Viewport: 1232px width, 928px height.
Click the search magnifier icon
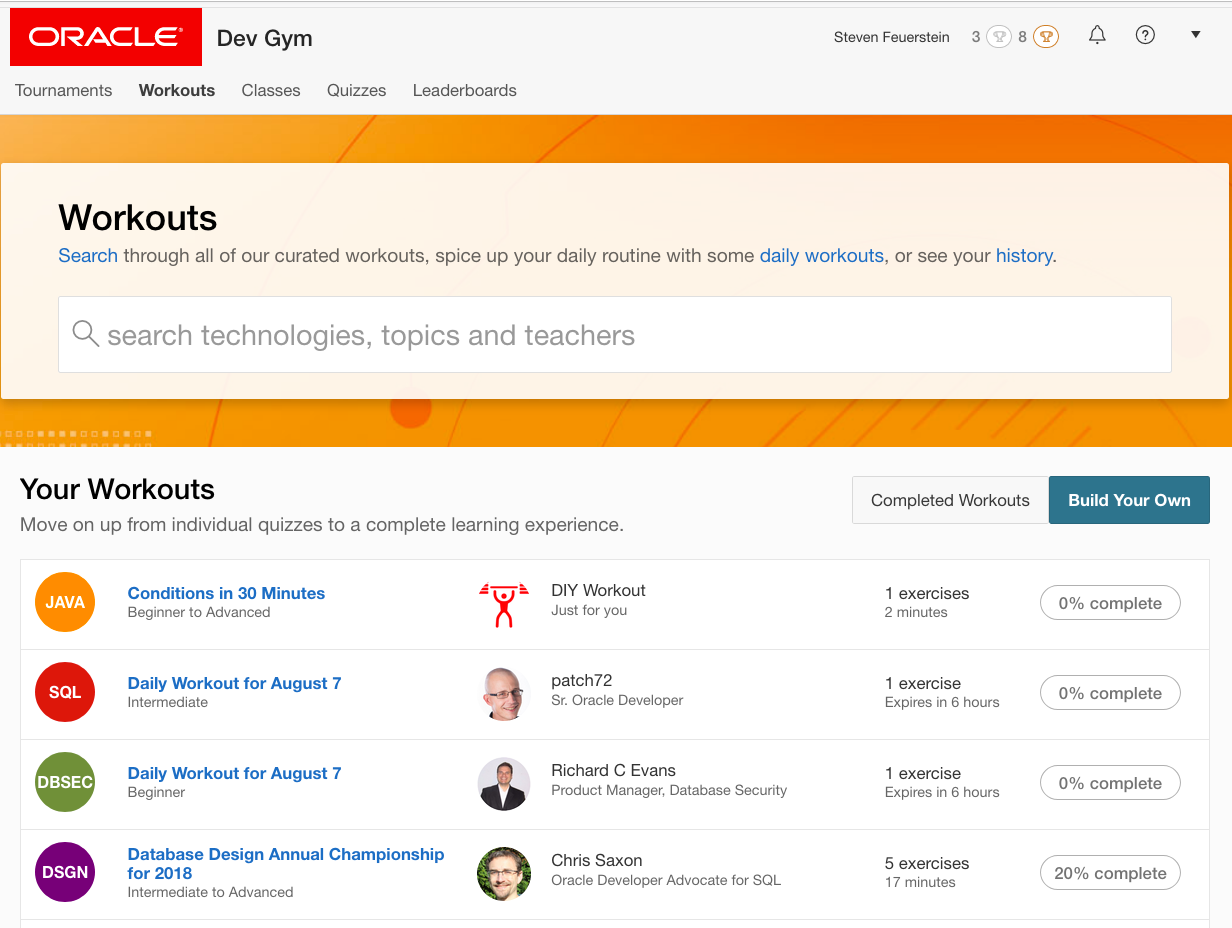pyautogui.click(x=86, y=334)
